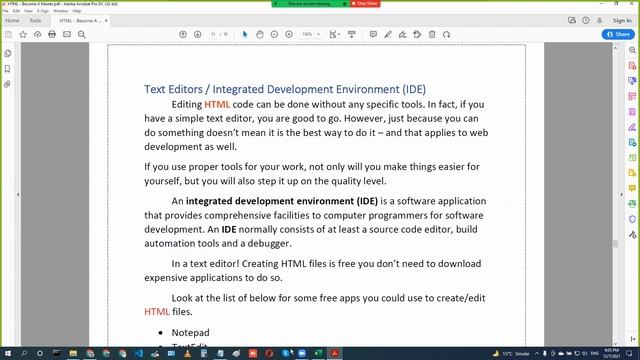This screenshot has width=640, height=360.
Task: Open Find text magnifier tool
Action: coord(82,35)
